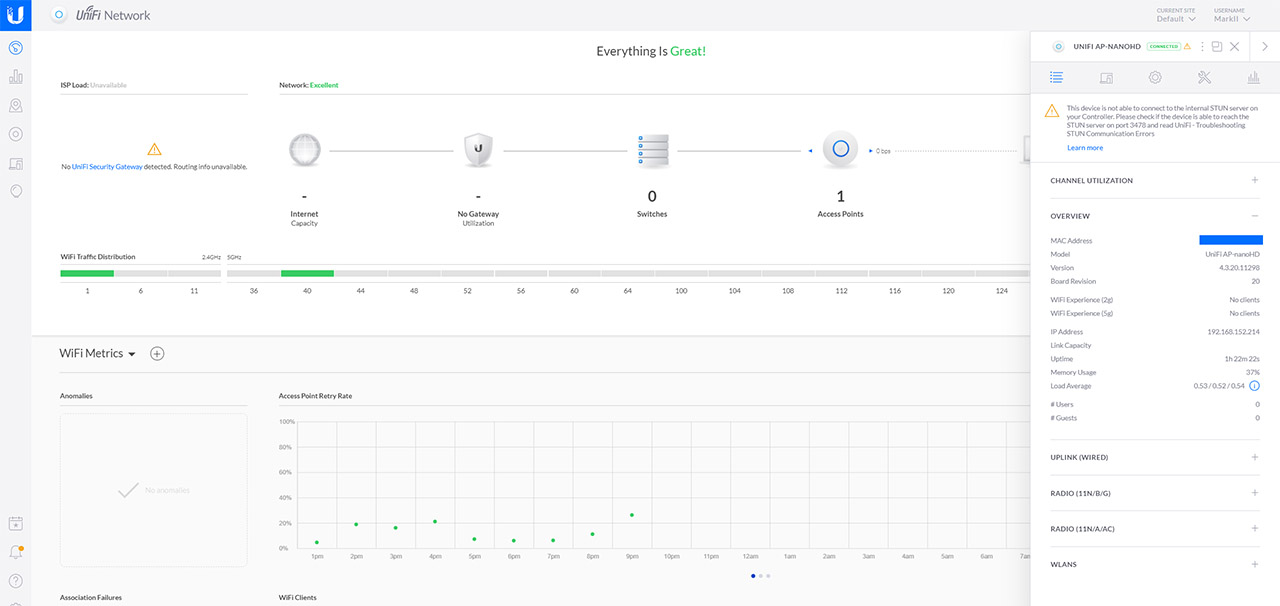Click the 9pm retry rate data point
Viewport: 1280px width, 606px height.
(632, 515)
